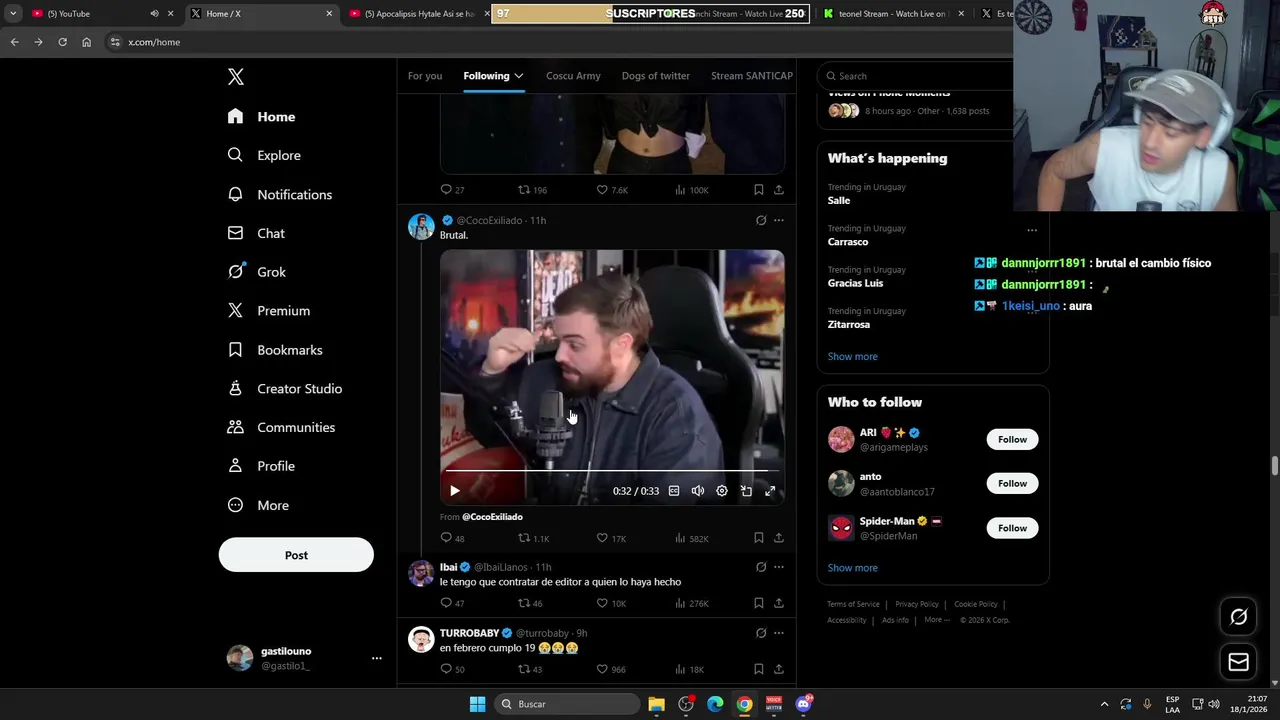Open Show more under What's happening
Viewport: 1280px width, 720px height.
point(852,357)
